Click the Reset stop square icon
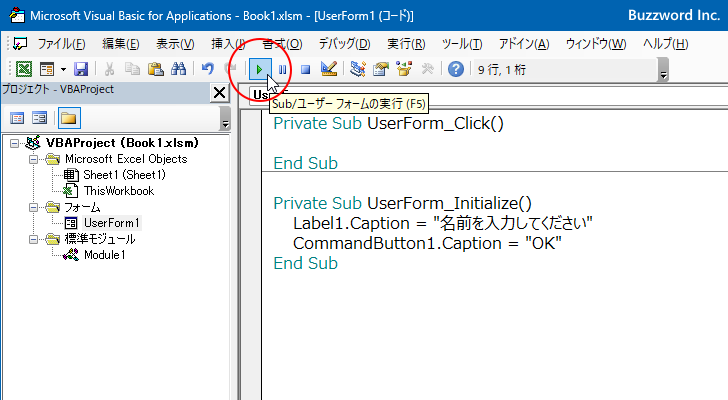The image size is (728, 400). tap(305, 70)
